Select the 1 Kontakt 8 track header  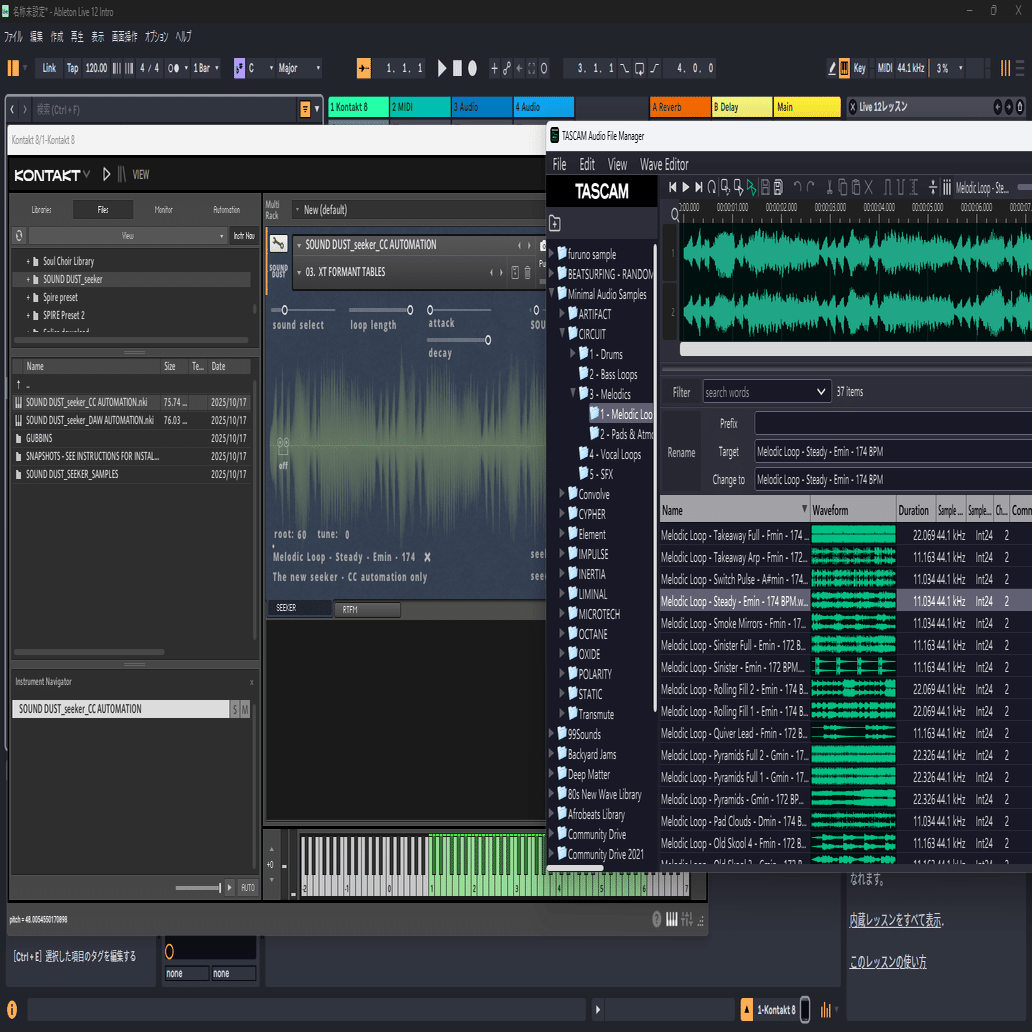358,107
